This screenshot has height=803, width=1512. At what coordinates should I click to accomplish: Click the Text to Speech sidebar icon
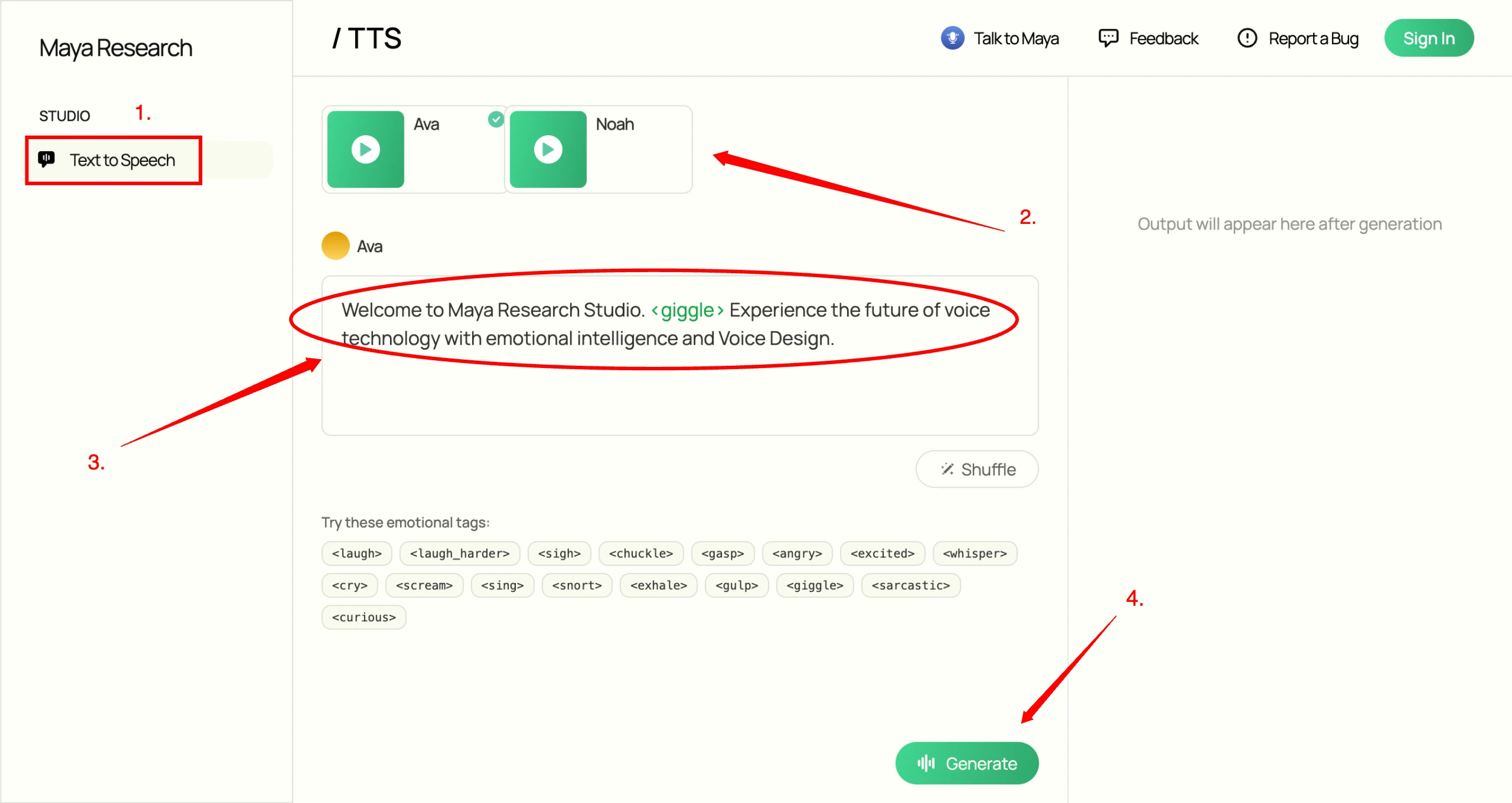47,159
